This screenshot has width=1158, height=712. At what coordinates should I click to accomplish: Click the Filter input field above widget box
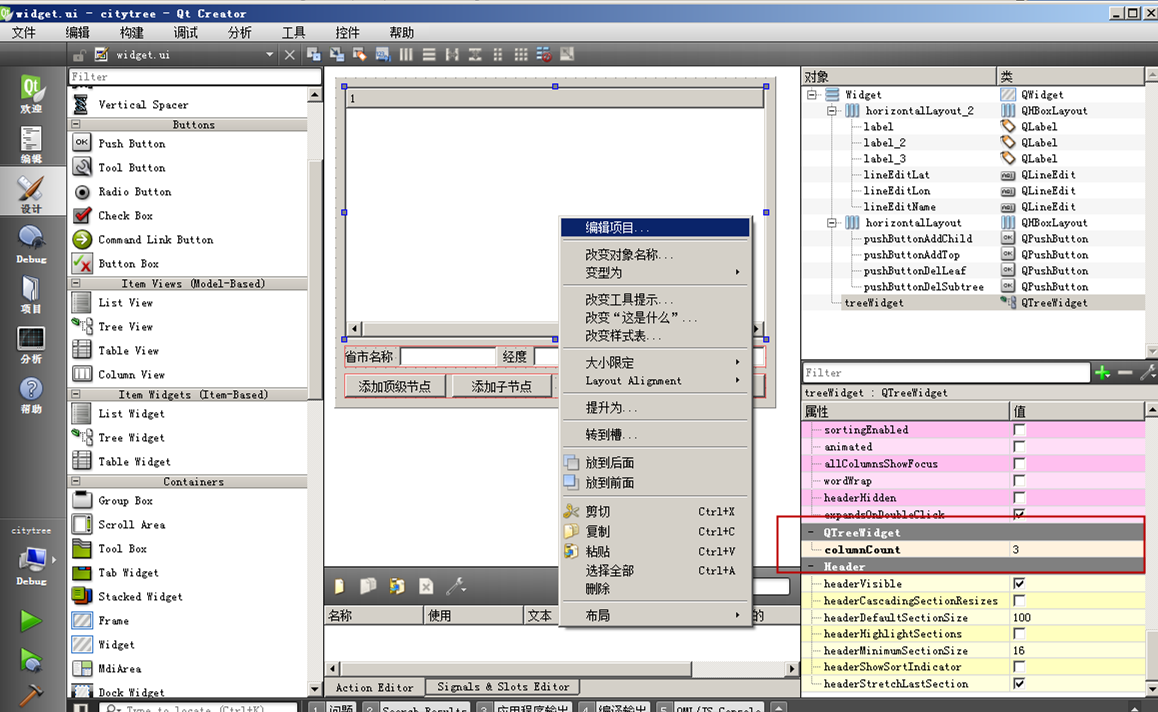(193, 77)
